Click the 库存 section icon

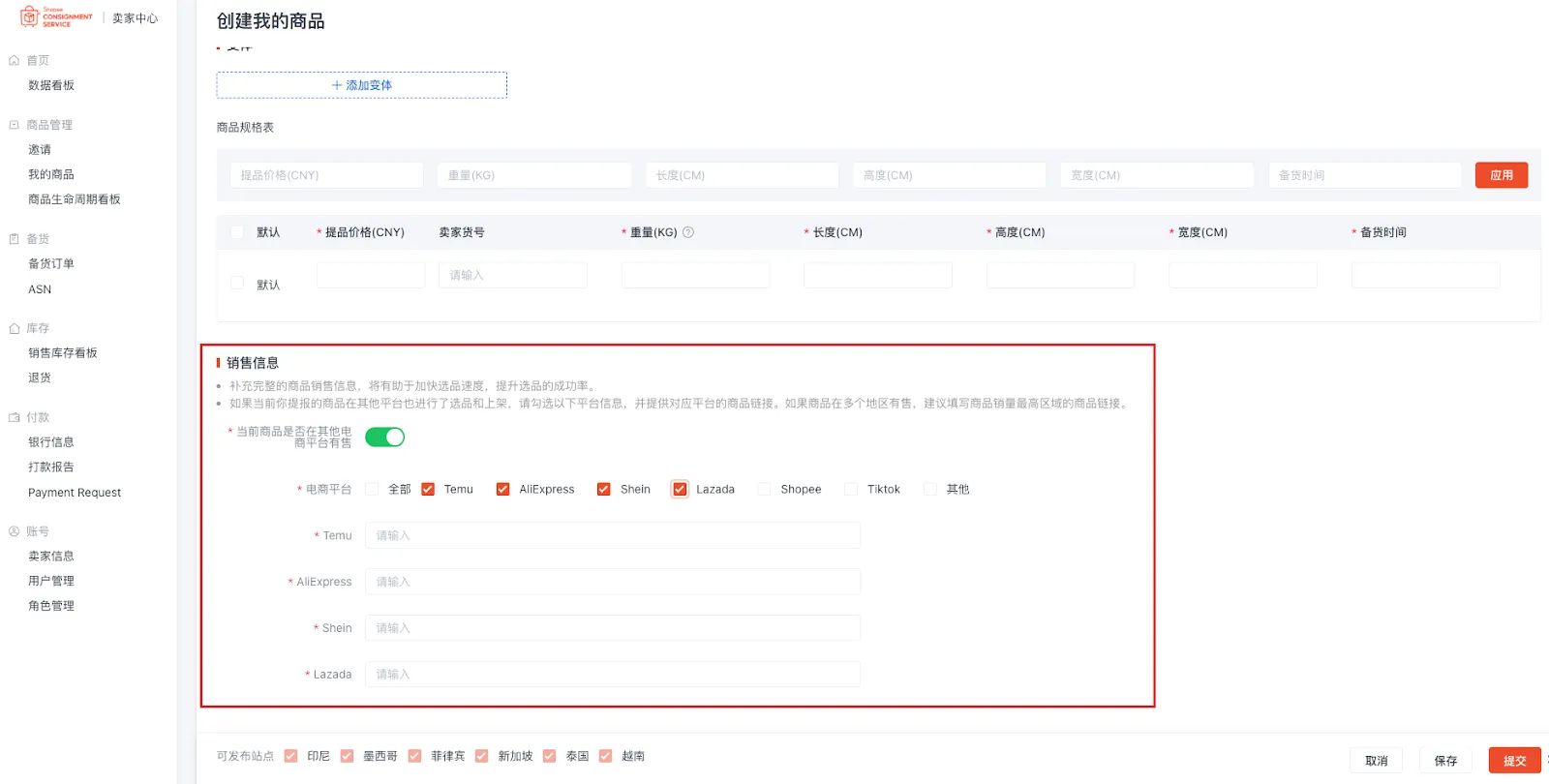pos(15,328)
